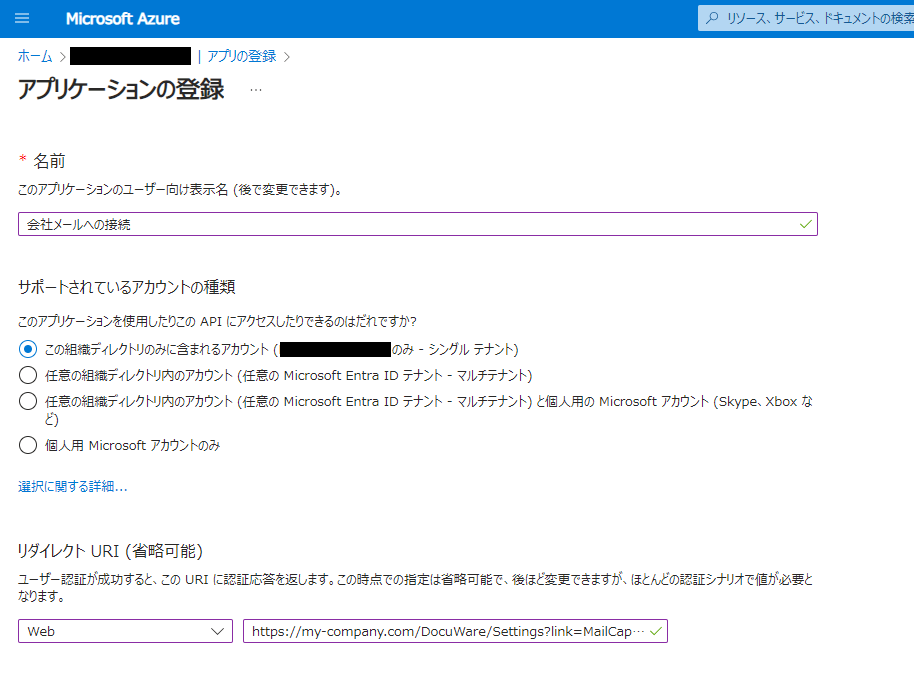Click サポートされているアカウントの種類 heading

126,287
